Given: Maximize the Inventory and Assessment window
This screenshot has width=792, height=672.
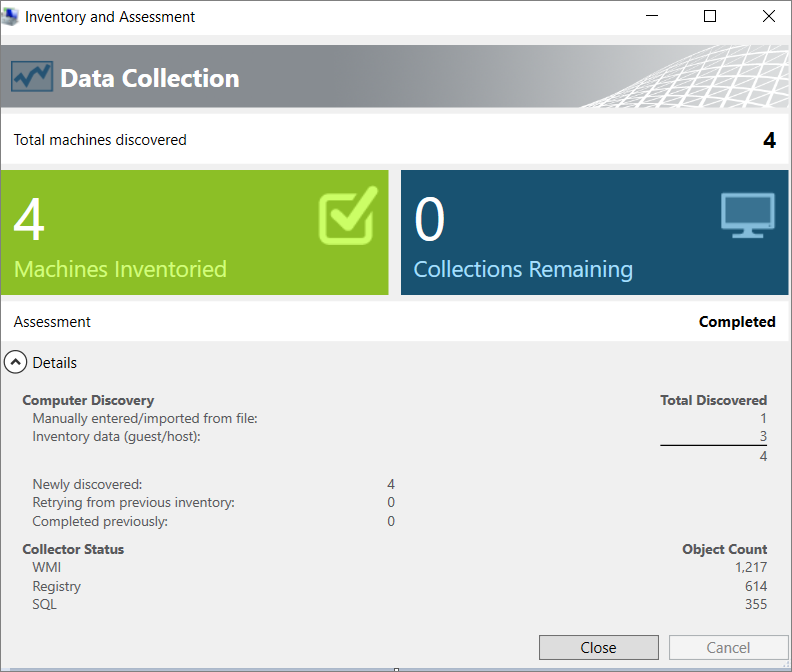Looking at the screenshot, I should click(710, 17).
